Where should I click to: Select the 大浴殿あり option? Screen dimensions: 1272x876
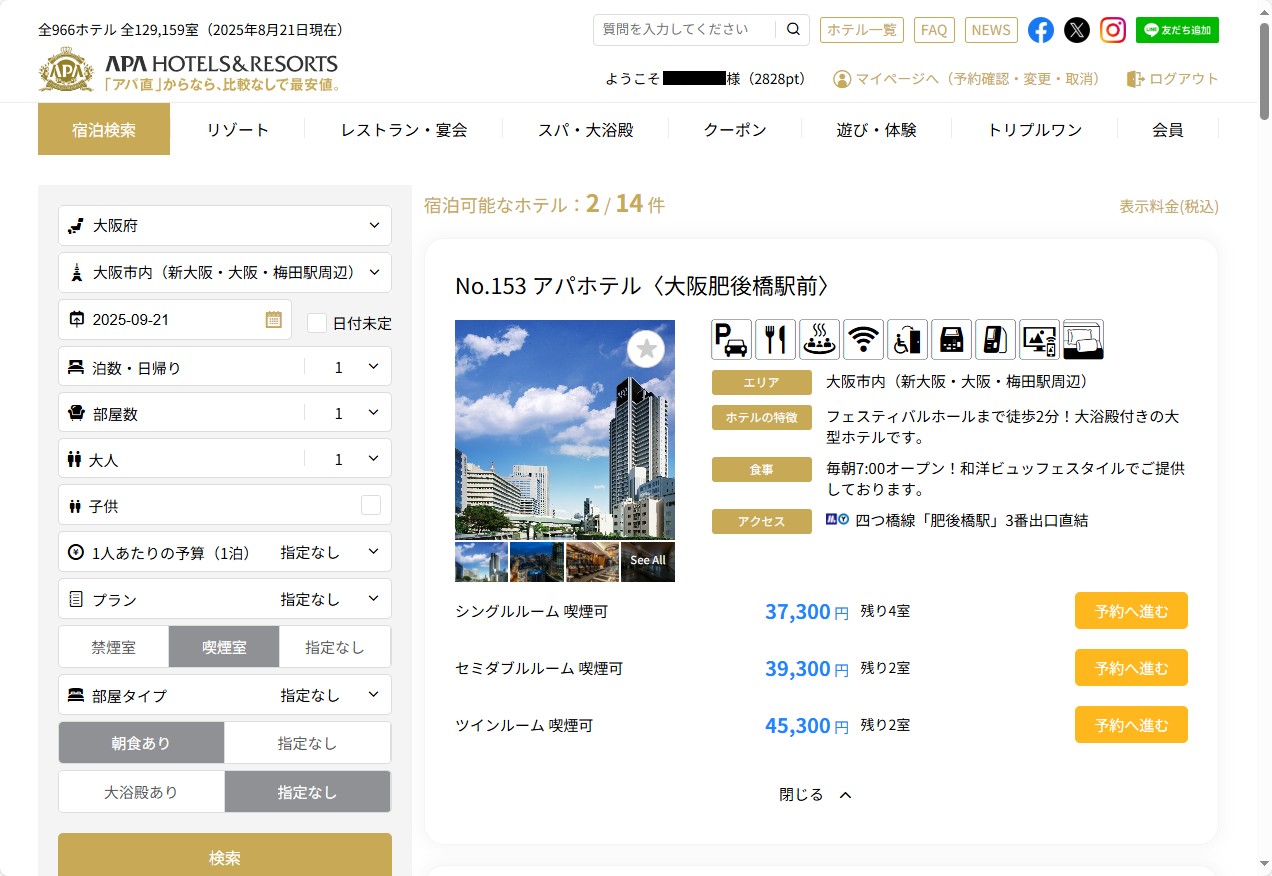click(x=141, y=792)
